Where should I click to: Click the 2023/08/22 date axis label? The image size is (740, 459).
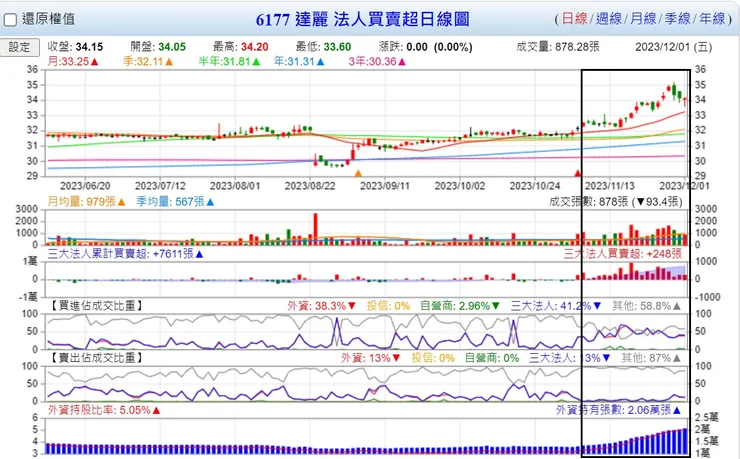click(310, 185)
